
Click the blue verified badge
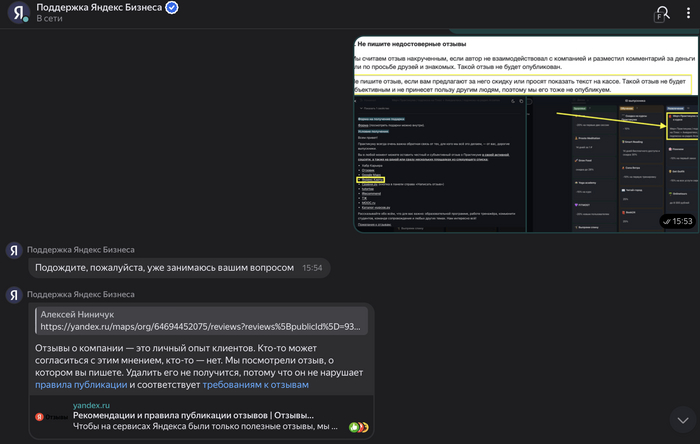click(172, 8)
